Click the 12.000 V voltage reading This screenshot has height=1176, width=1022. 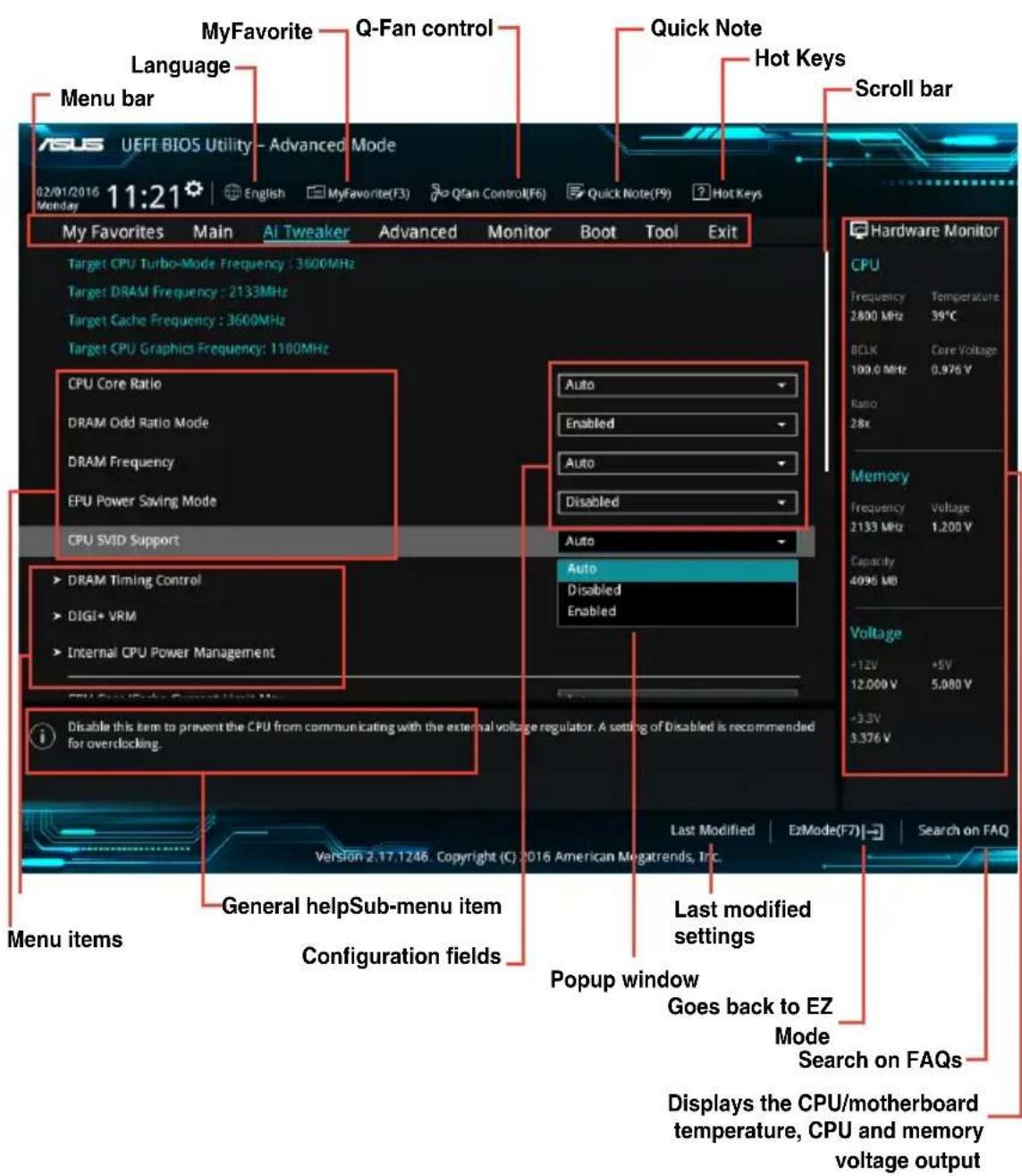874,684
